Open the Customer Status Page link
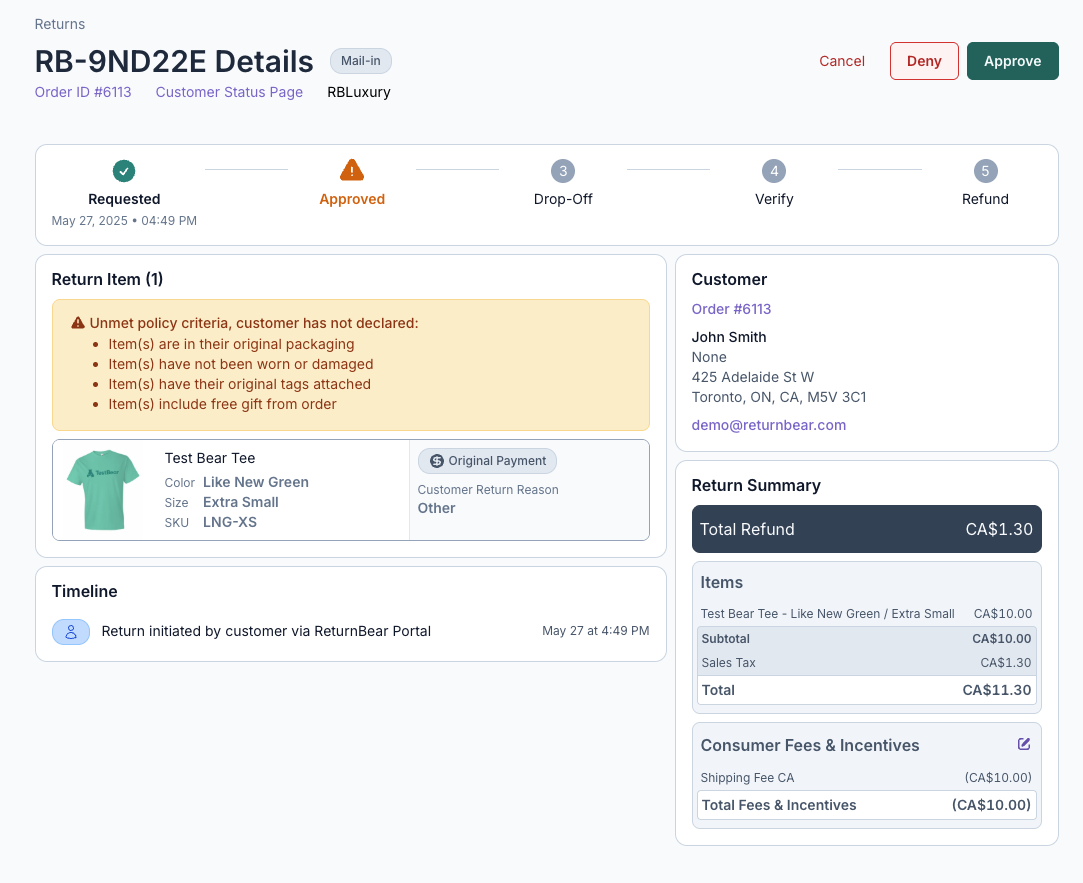Viewport: 1083px width, 883px height. click(x=229, y=92)
